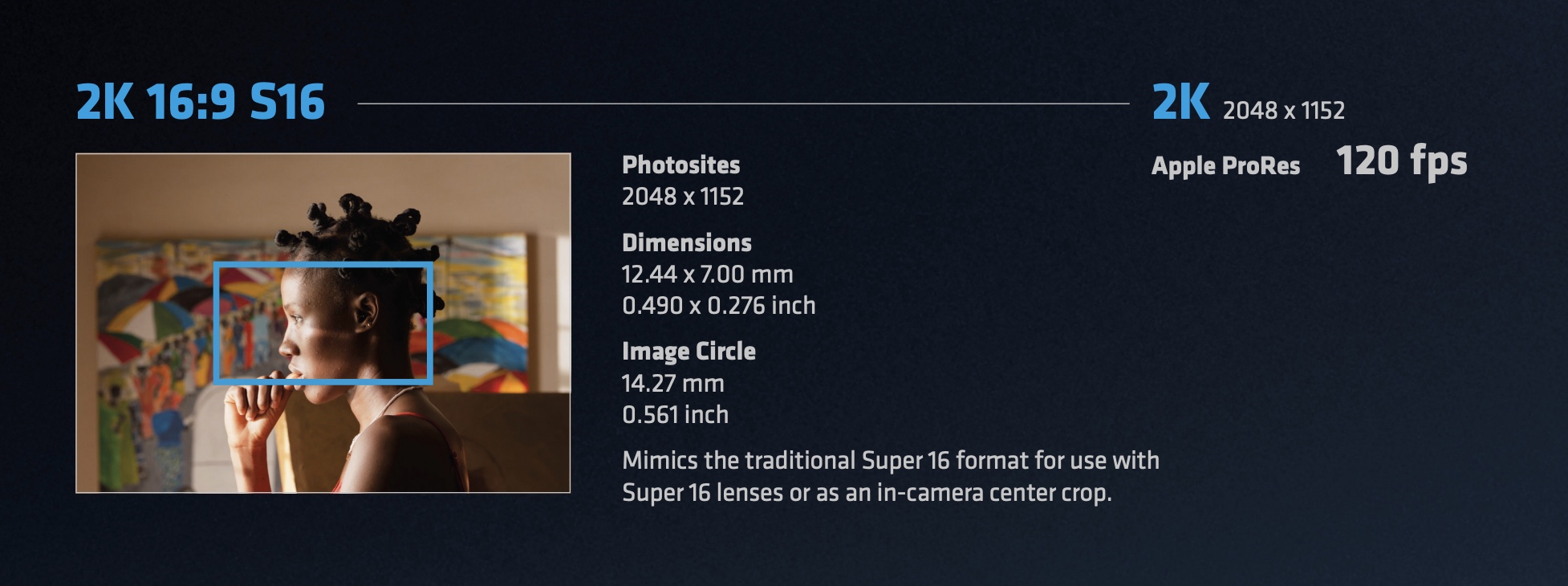Click the "Image Circle" heading
The height and width of the screenshot is (586, 1568).
(689, 351)
